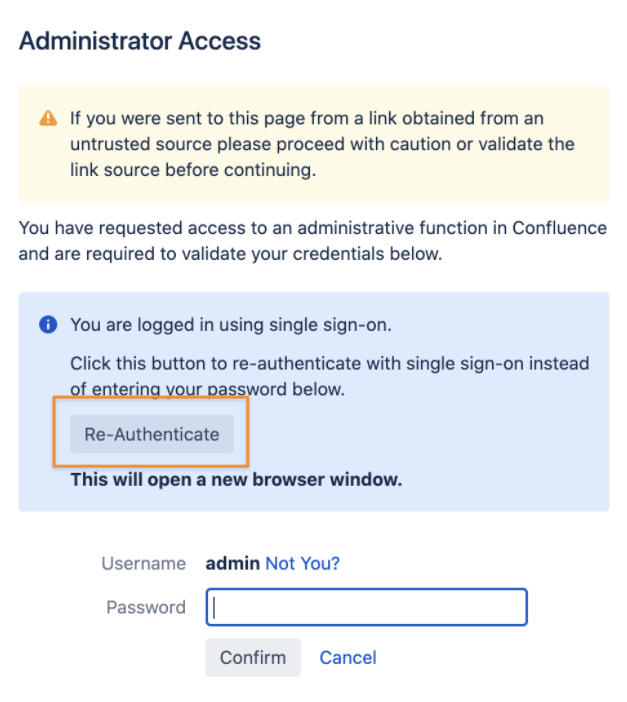Click the admin username text

pyautogui.click(x=232, y=563)
